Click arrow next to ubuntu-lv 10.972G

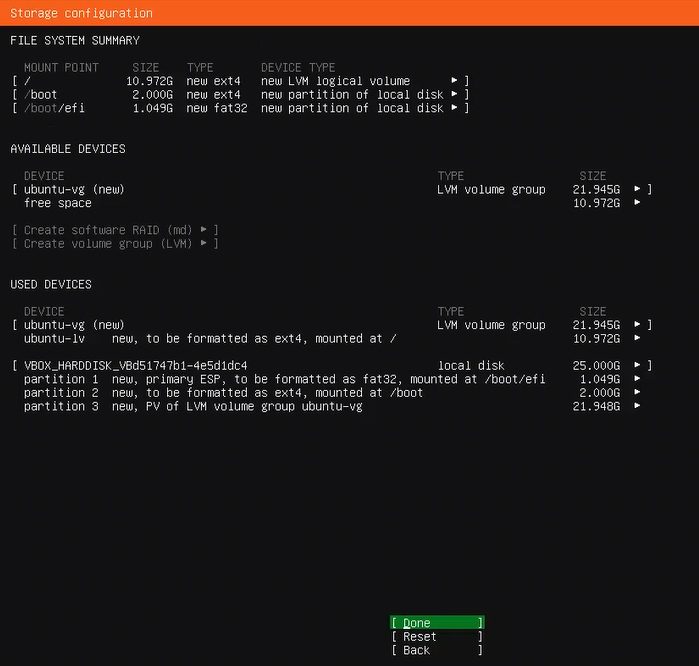coord(637,339)
